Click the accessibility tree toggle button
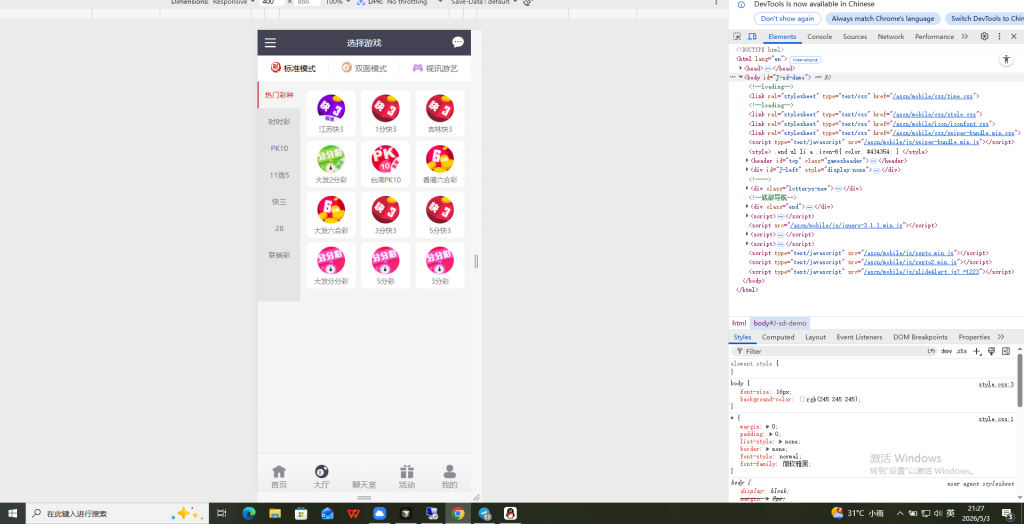This screenshot has height=524, width=1024. (1005, 59)
